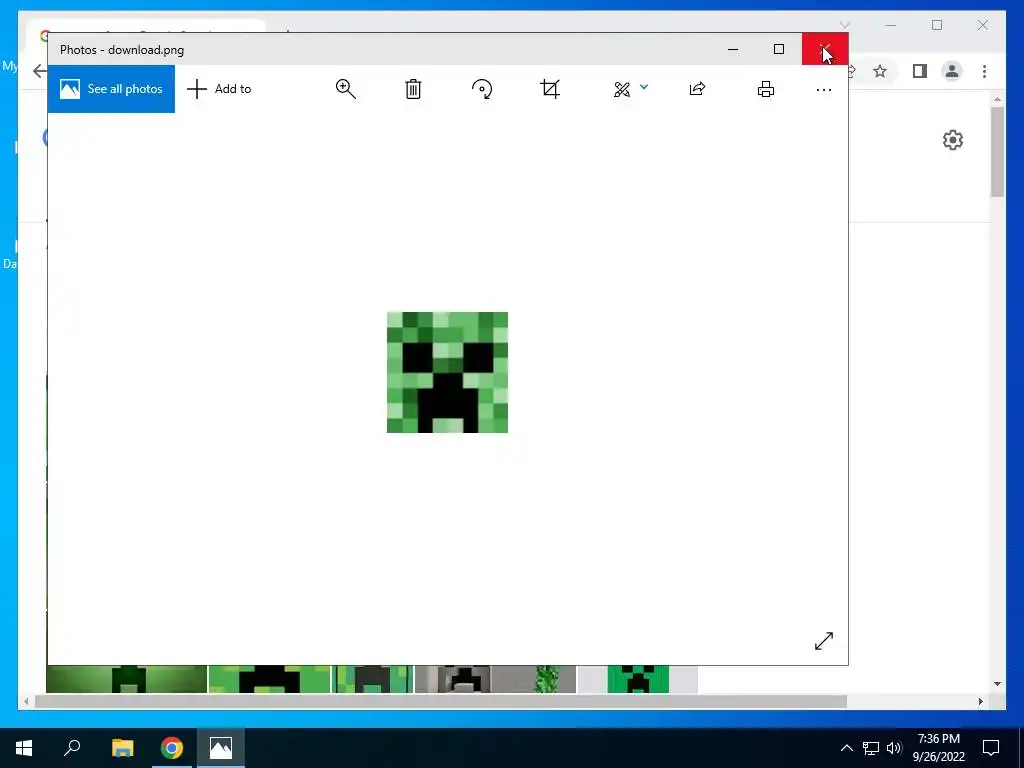Open network status tray icon

coord(871,748)
